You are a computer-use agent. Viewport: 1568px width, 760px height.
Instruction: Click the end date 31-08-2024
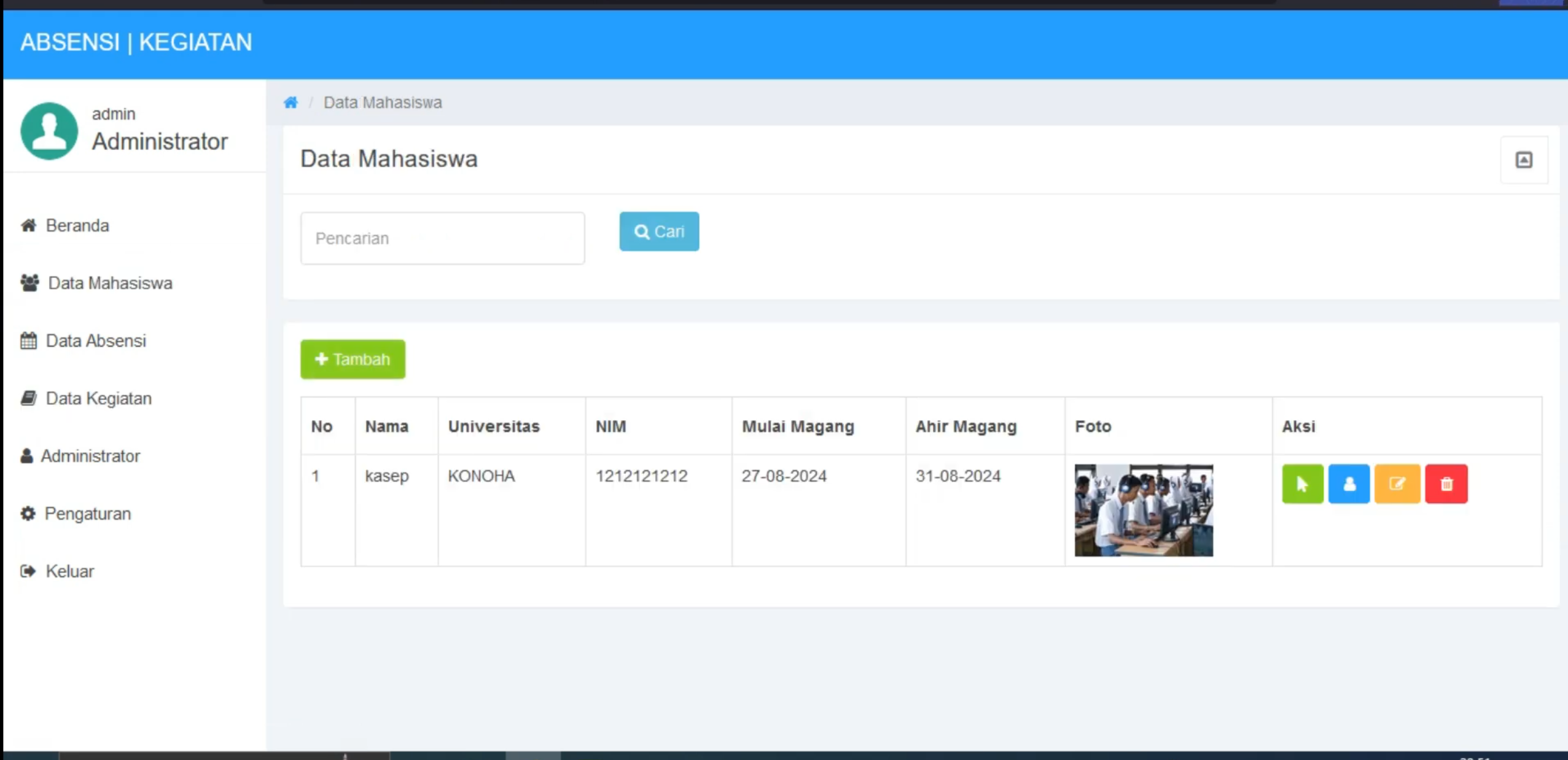(x=958, y=476)
